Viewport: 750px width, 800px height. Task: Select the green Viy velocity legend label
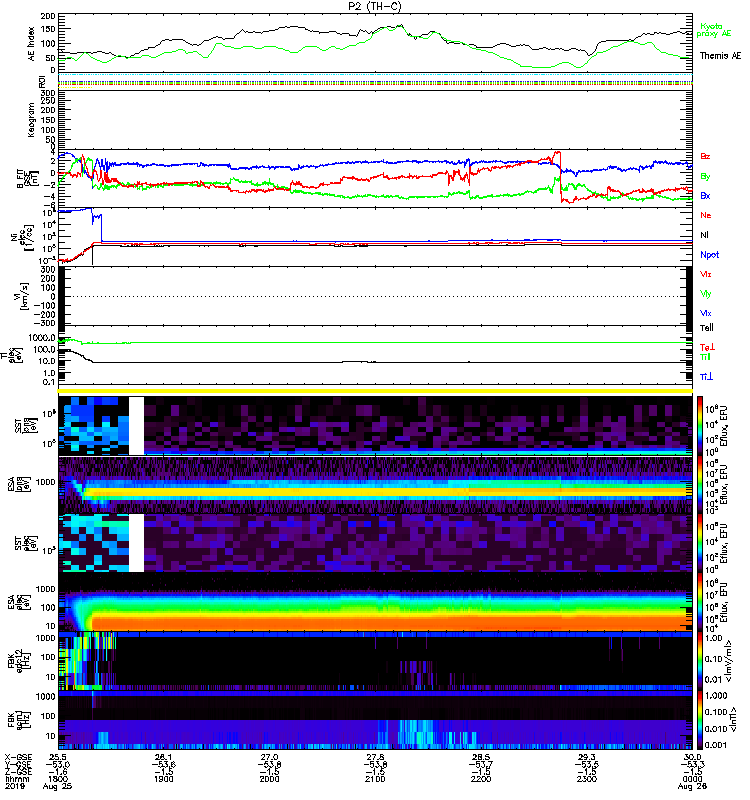(706, 294)
